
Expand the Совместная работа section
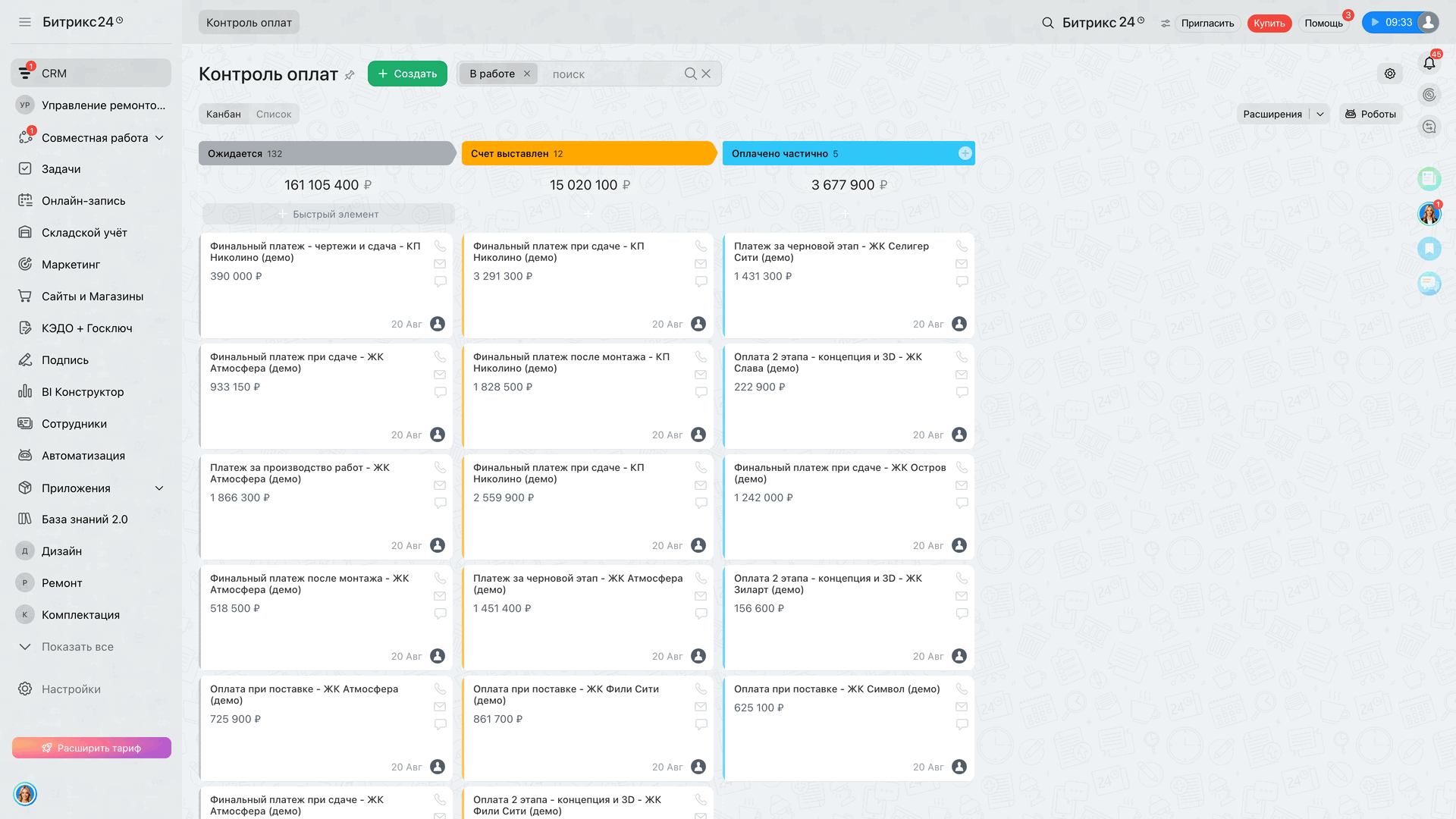159,138
